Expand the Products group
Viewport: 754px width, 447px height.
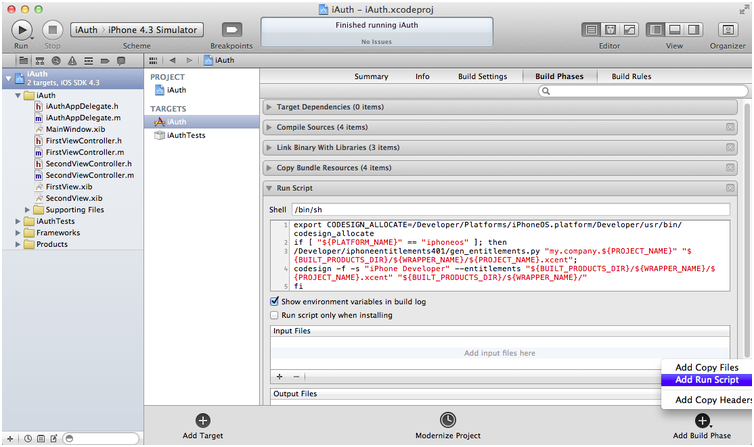[18, 244]
